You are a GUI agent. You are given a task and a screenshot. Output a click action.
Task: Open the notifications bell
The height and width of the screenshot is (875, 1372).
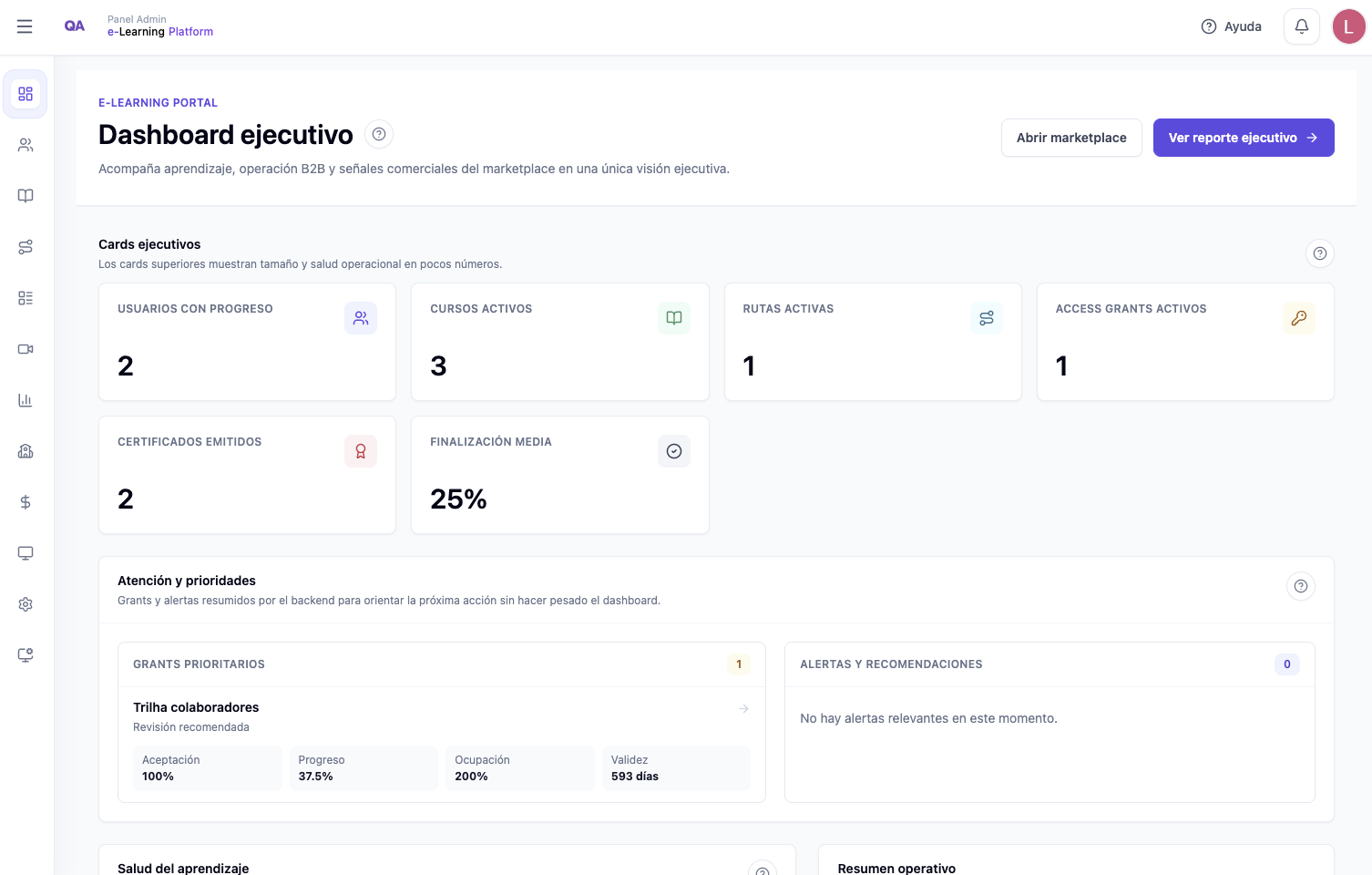[x=1302, y=26]
